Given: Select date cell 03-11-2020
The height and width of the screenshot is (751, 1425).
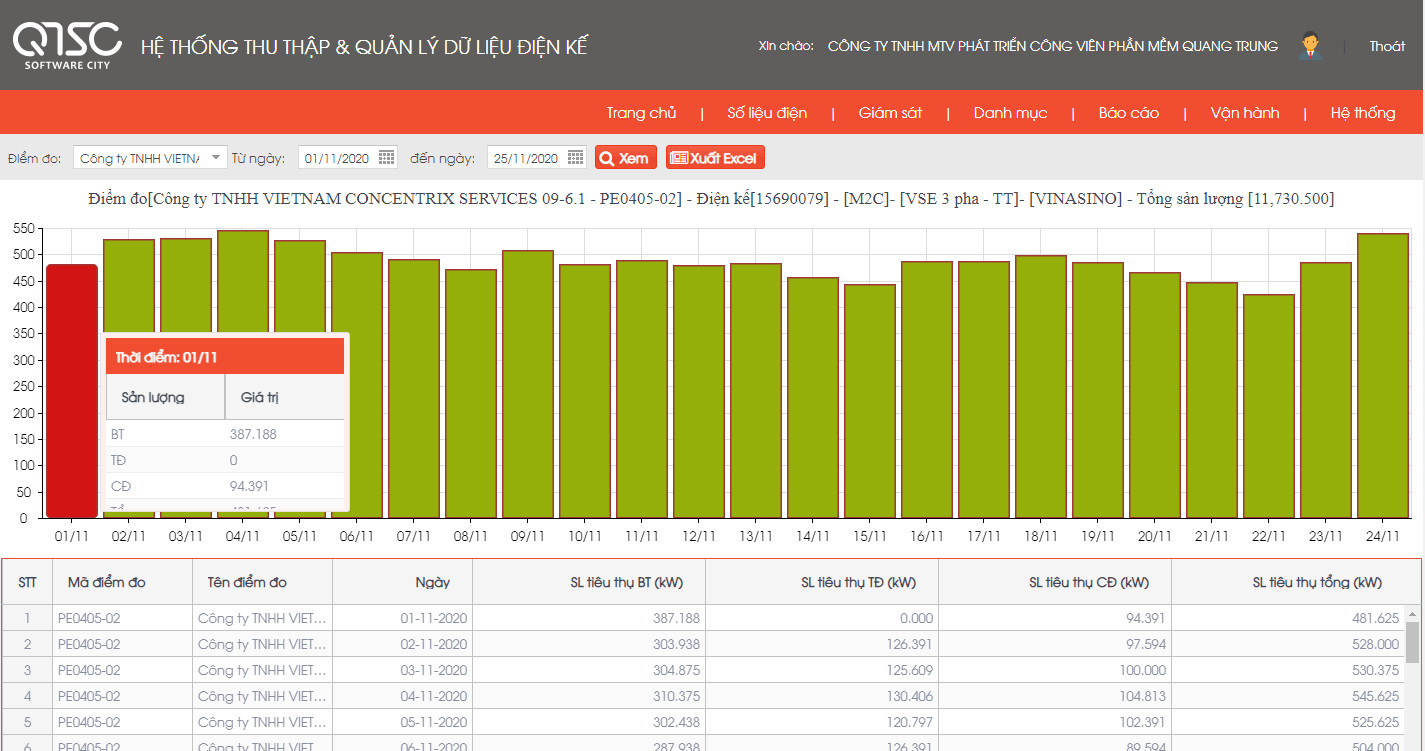Looking at the screenshot, I should [402, 670].
